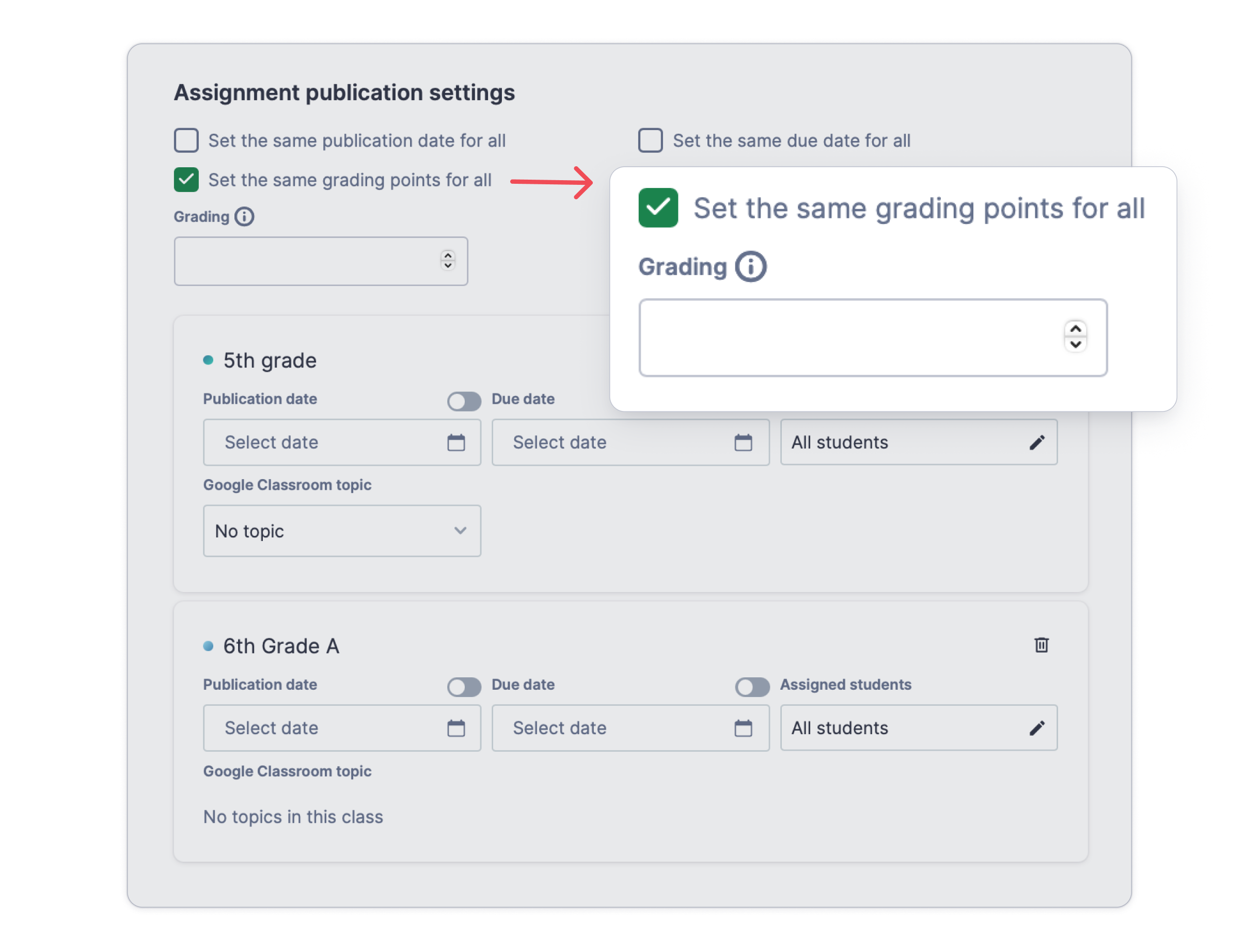Image resolution: width=1260 pixels, height=952 pixels.
Task: Click the 6th Grade A Due date calendar icon
Action: pos(744,728)
